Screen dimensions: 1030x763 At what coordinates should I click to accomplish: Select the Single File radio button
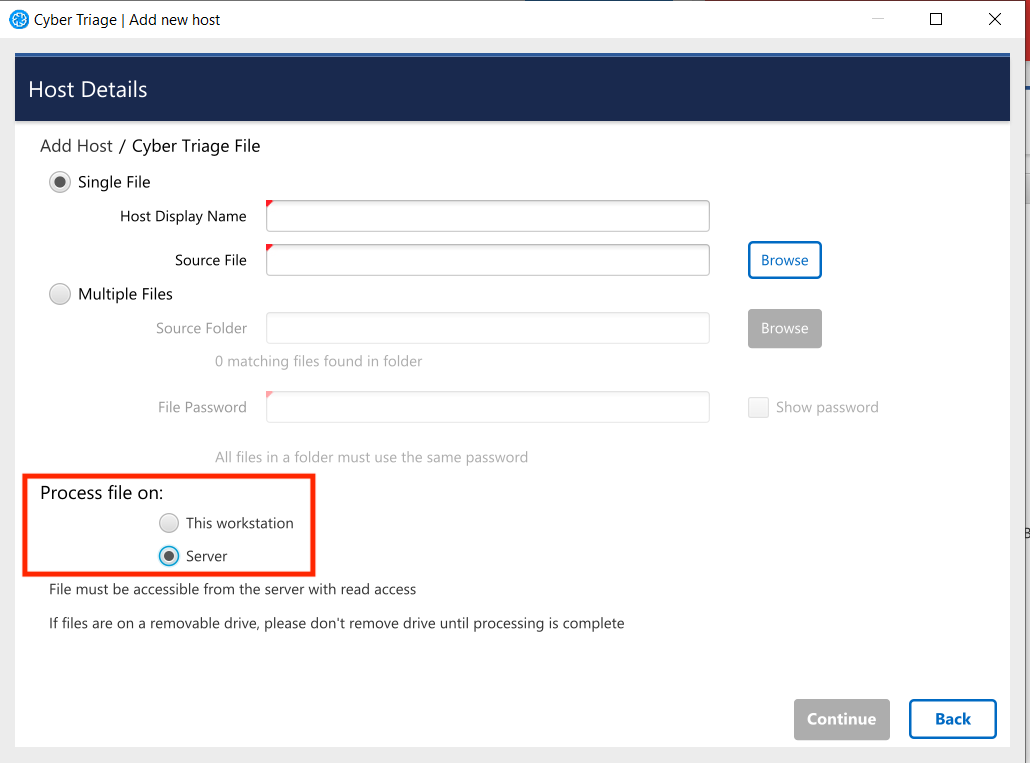(60, 182)
